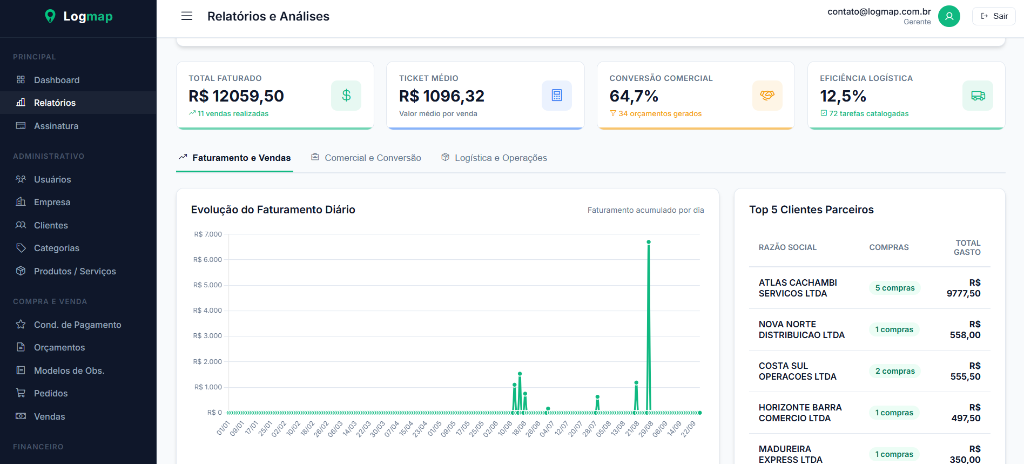
Task: Click the Orçamentos document icon
Action: click(x=21, y=347)
